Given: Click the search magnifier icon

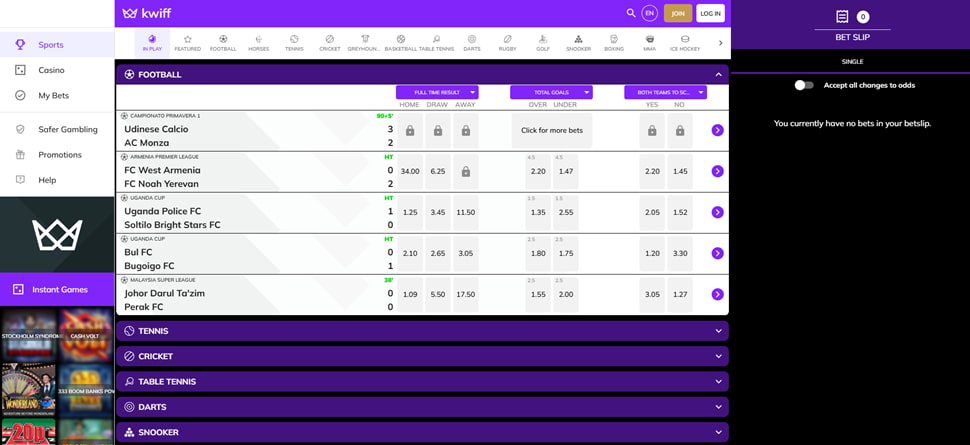Looking at the screenshot, I should 630,13.
